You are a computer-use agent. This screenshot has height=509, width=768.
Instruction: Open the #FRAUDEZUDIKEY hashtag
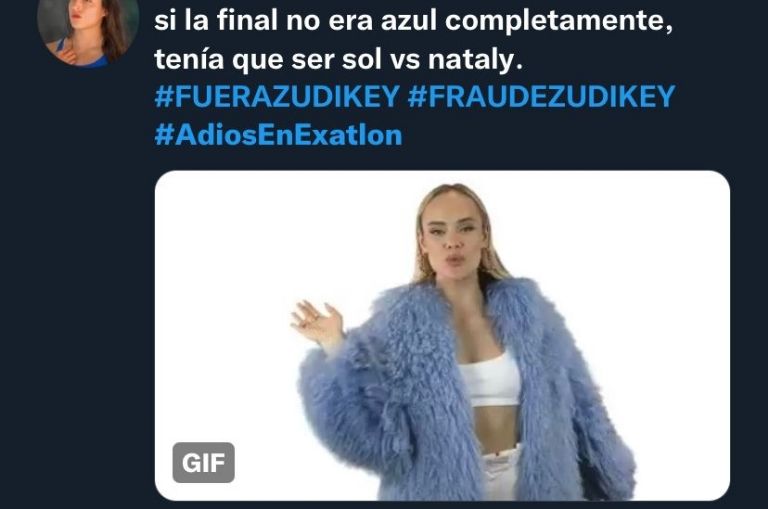(541, 96)
